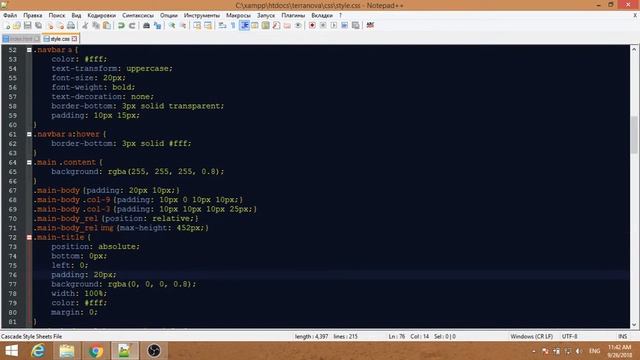Click the Copy toolbar icon
The image size is (640, 360).
coord(96,26)
